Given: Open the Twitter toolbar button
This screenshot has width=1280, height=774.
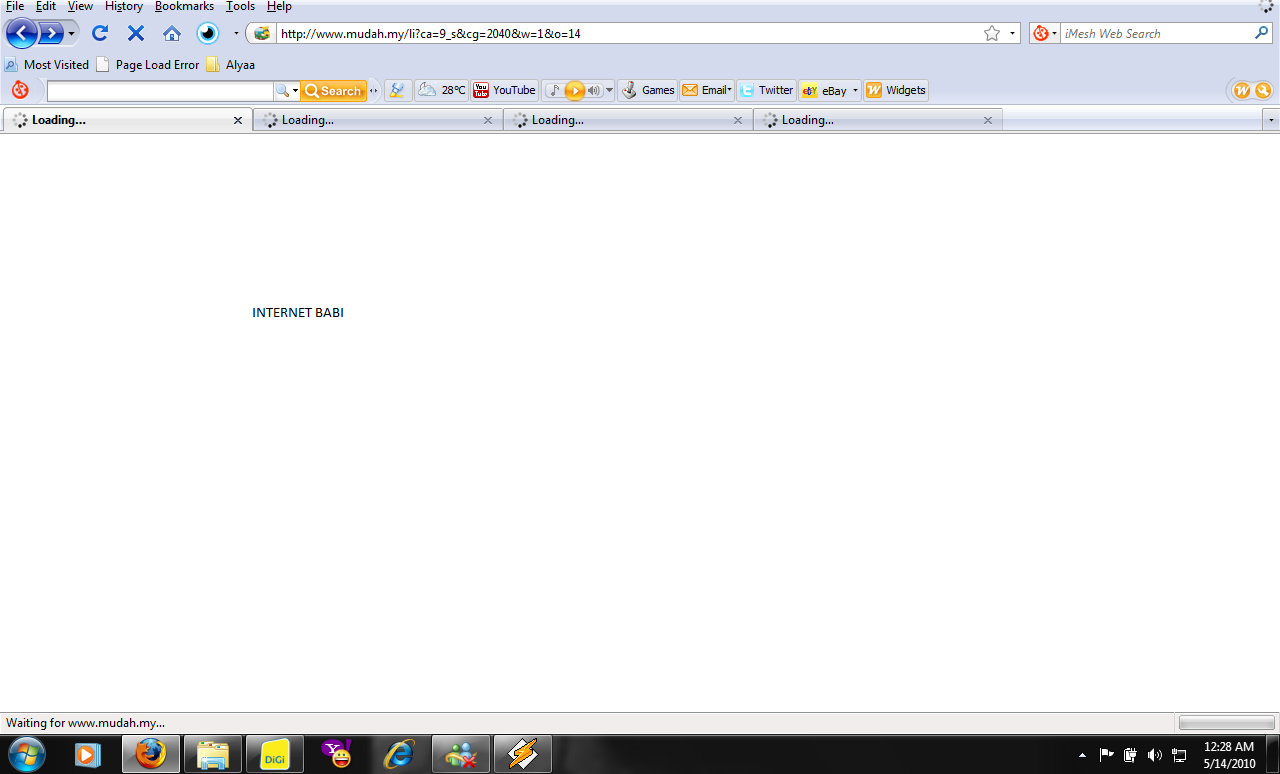Looking at the screenshot, I should coord(767,90).
